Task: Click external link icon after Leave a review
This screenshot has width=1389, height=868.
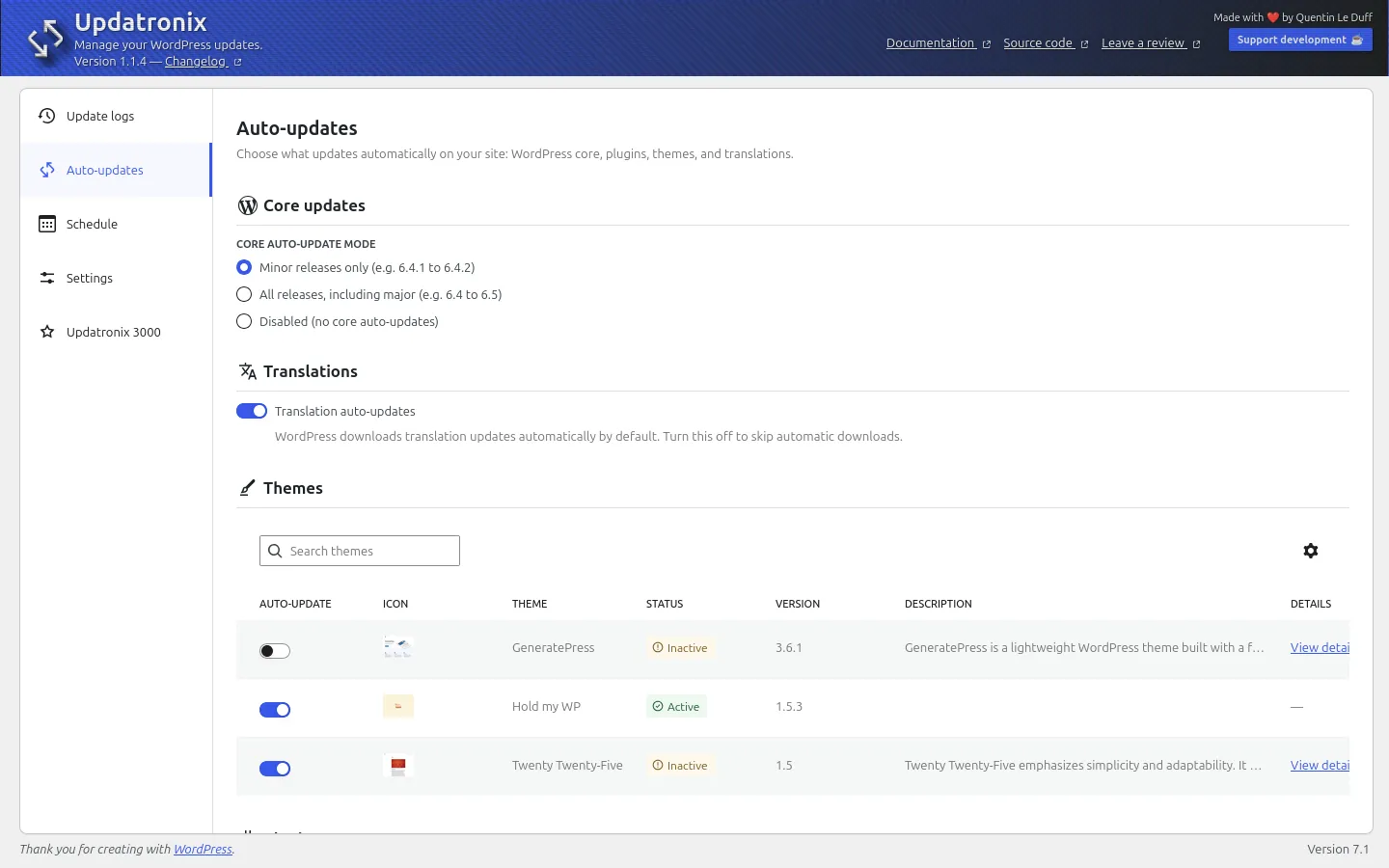Action: pyautogui.click(x=1196, y=44)
